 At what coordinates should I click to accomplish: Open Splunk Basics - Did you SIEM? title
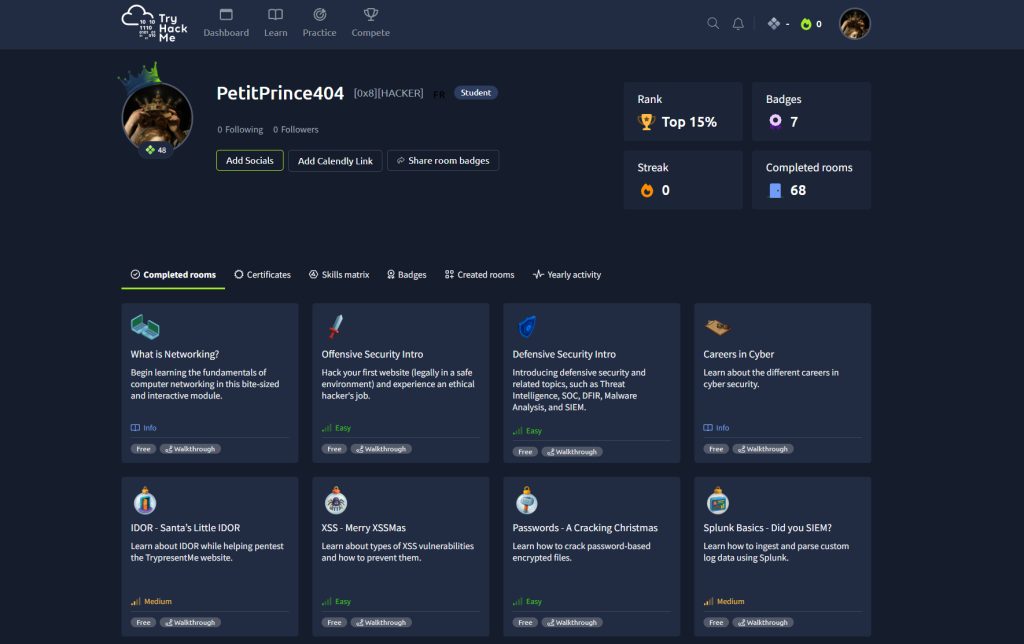tap(767, 528)
